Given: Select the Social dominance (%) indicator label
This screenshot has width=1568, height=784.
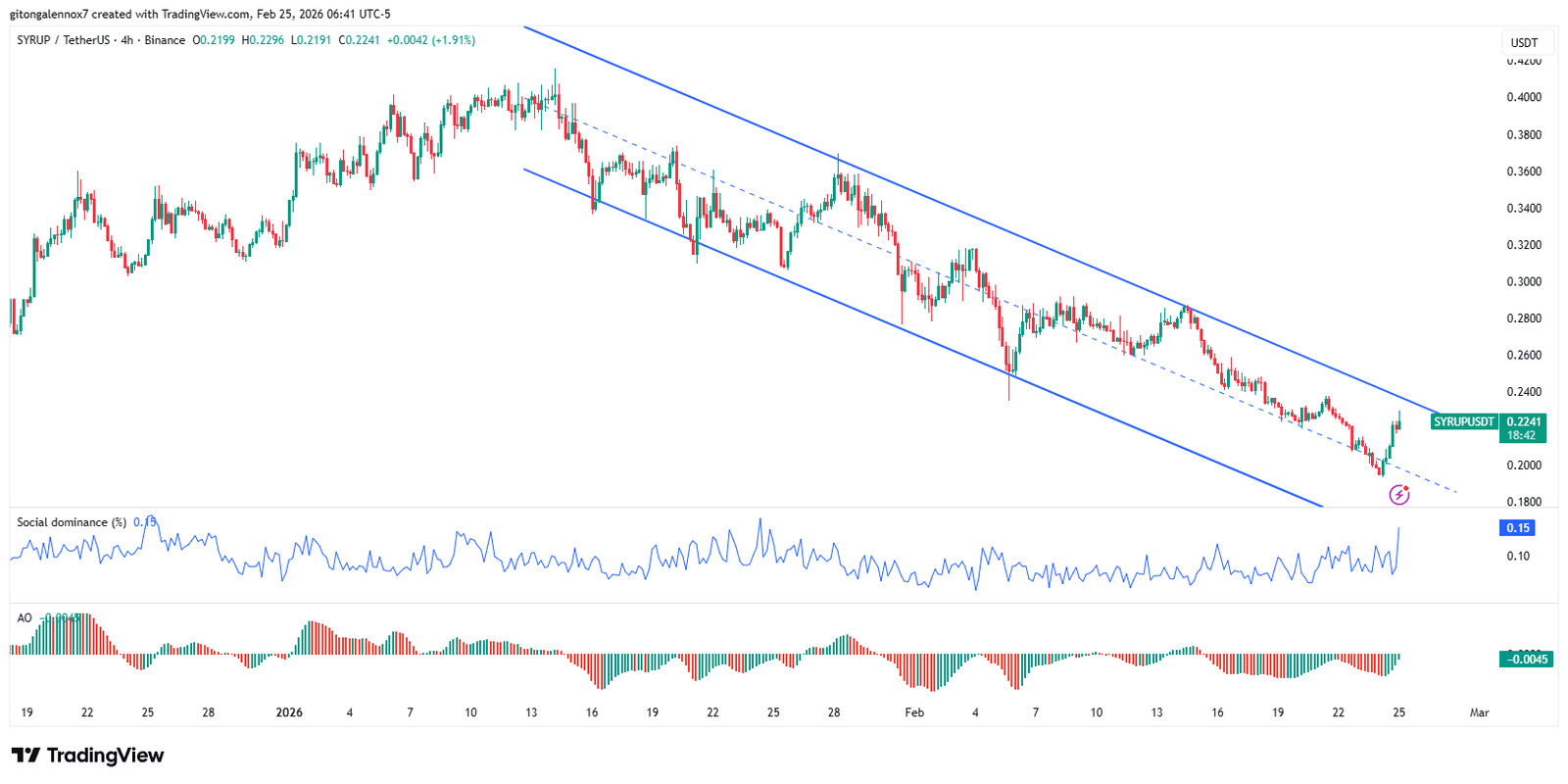Looking at the screenshot, I should 71,522.
